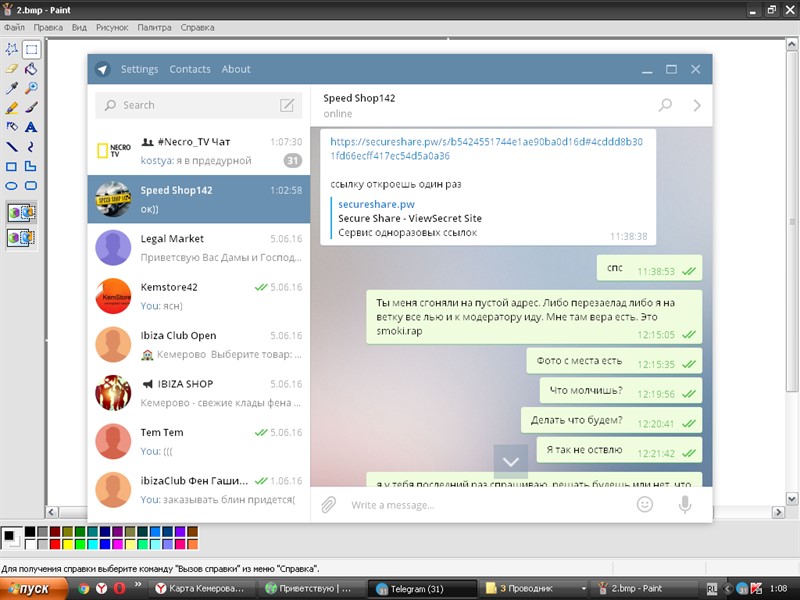Screen dimensions: 800x600
Task: Pick the bright red color swatch
Action: coord(55,544)
